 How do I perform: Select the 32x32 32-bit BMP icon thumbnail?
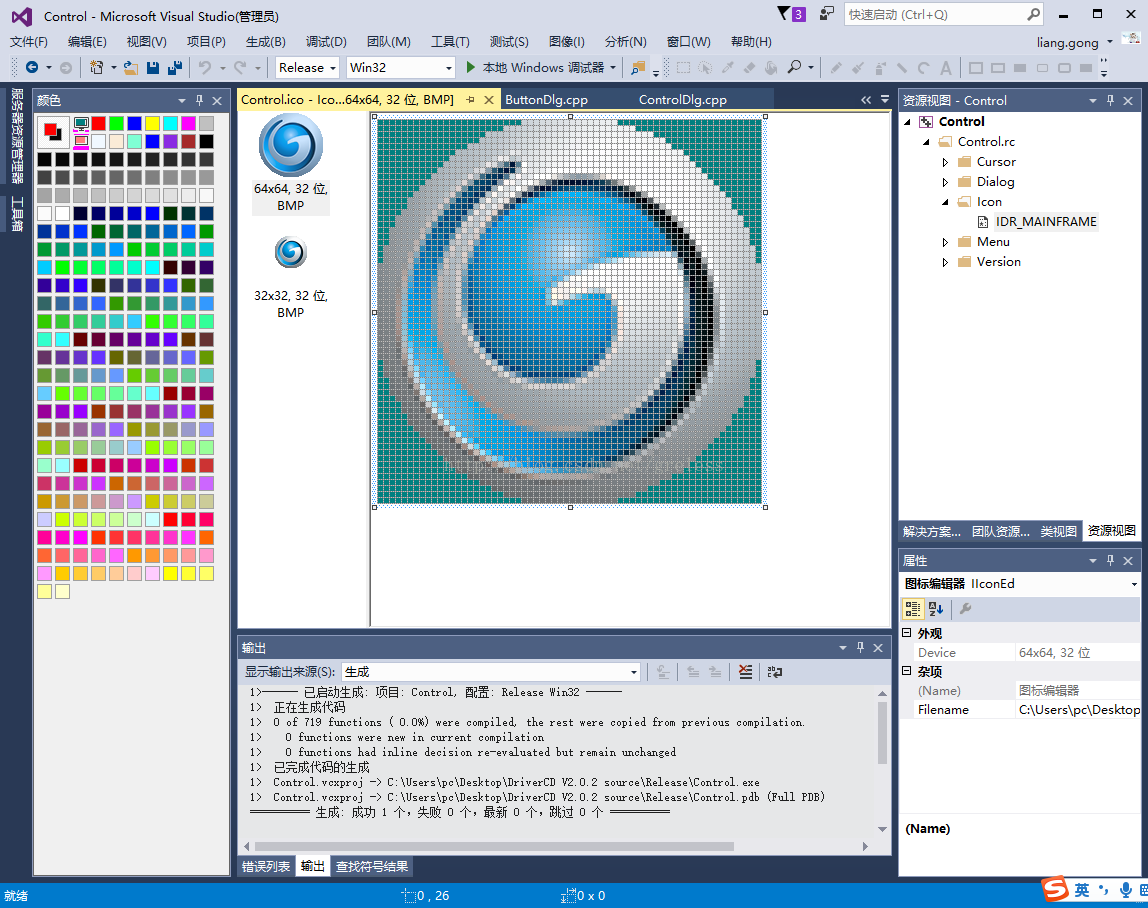tap(291, 278)
